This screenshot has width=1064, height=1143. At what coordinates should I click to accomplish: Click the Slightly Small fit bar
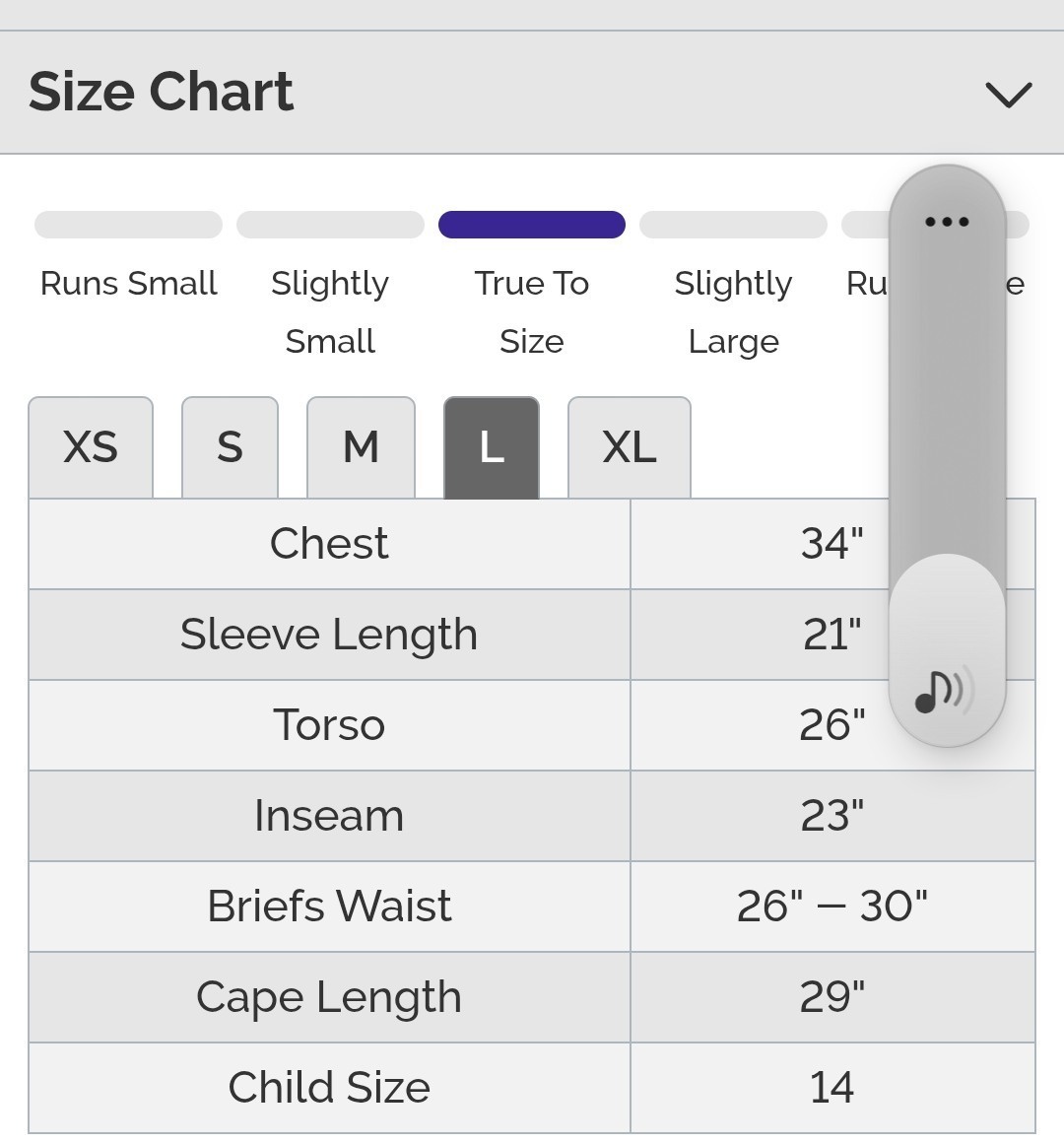330,225
